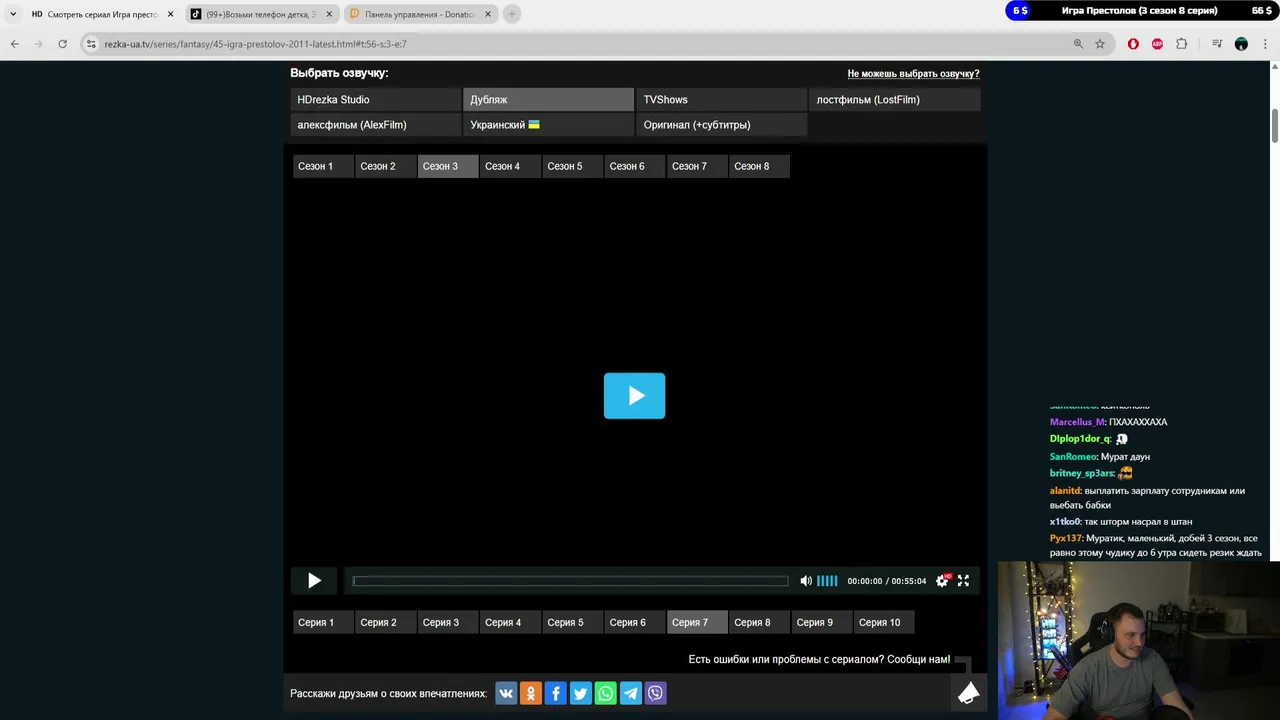Share on Facebook
The height and width of the screenshot is (720, 1280).
point(556,693)
